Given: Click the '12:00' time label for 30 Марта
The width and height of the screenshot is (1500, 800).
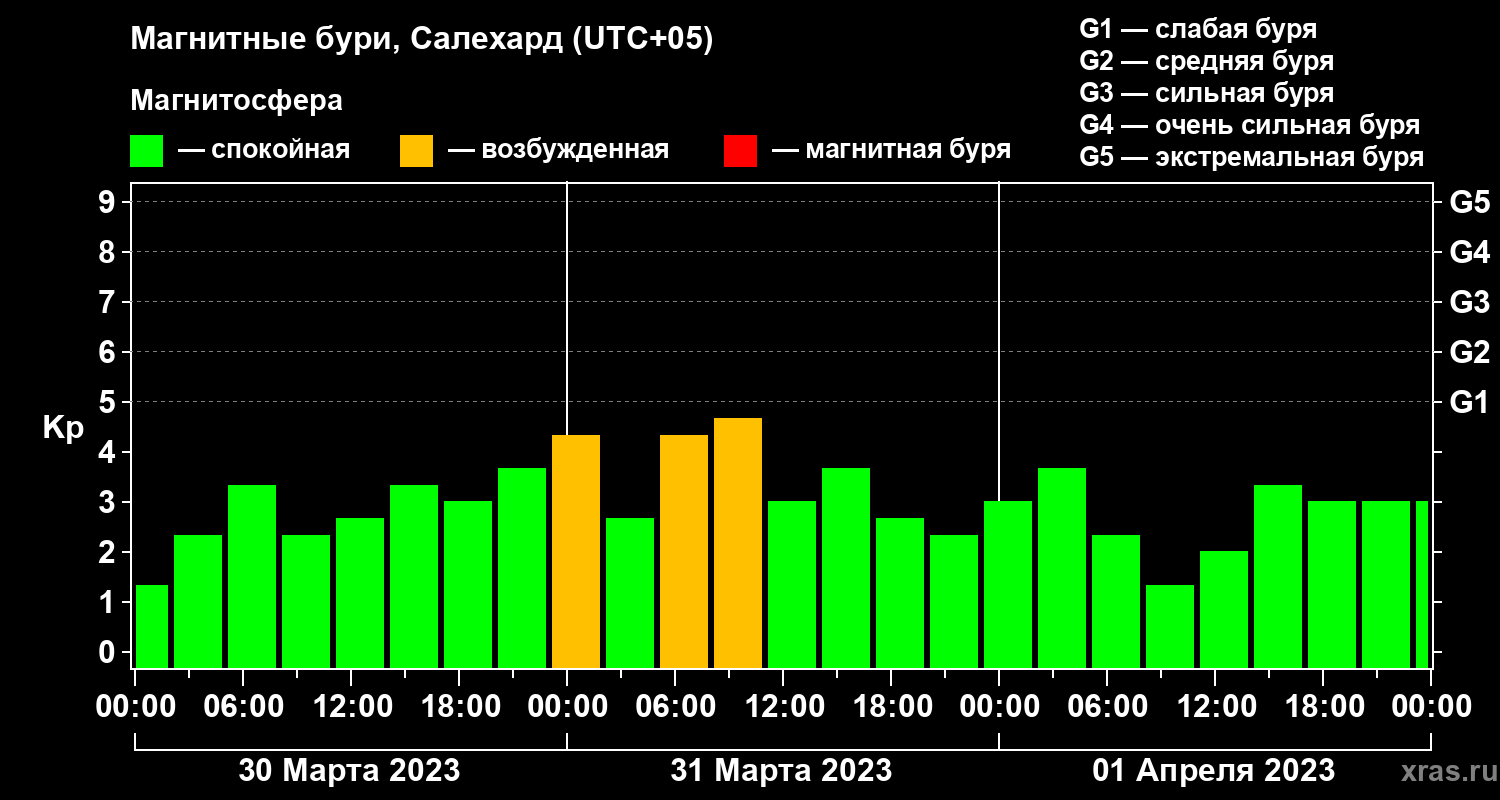Looking at the screenshot, I should 351,706.
